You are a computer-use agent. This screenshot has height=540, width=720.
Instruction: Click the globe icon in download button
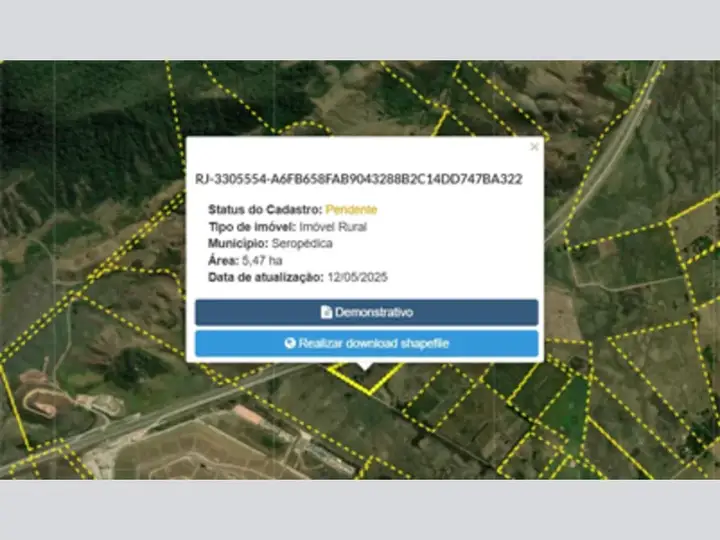290,343
